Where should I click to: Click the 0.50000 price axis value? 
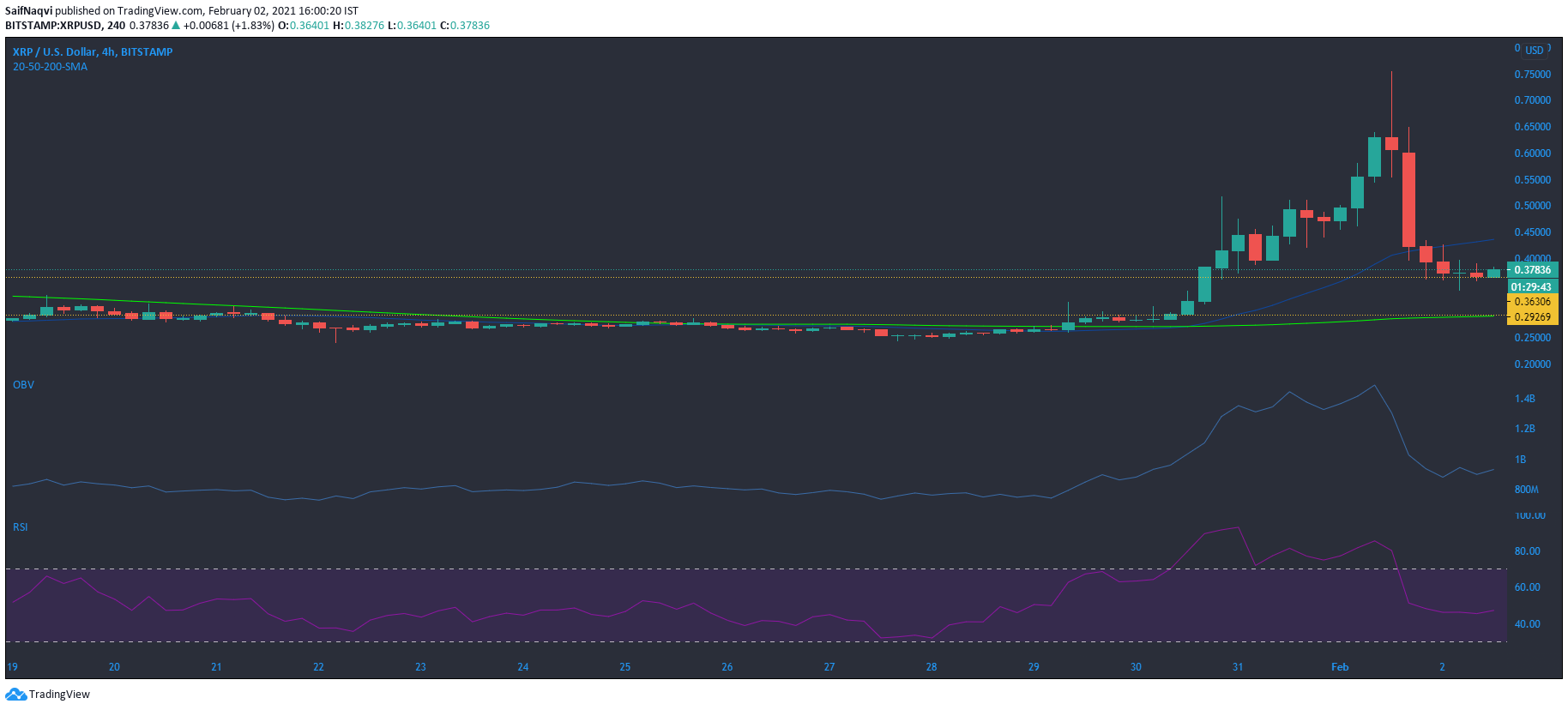[1533, 206]
